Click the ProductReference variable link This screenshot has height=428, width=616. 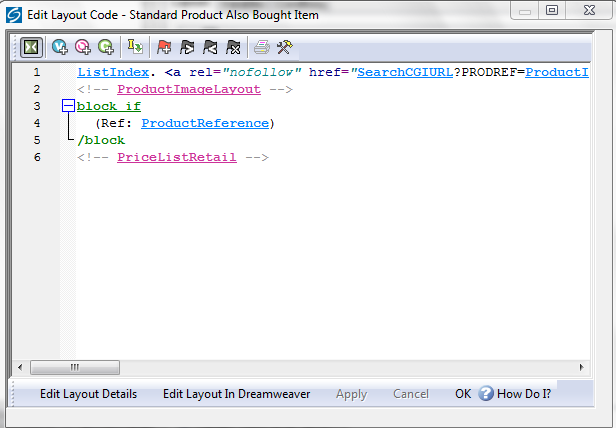(204, 123)
